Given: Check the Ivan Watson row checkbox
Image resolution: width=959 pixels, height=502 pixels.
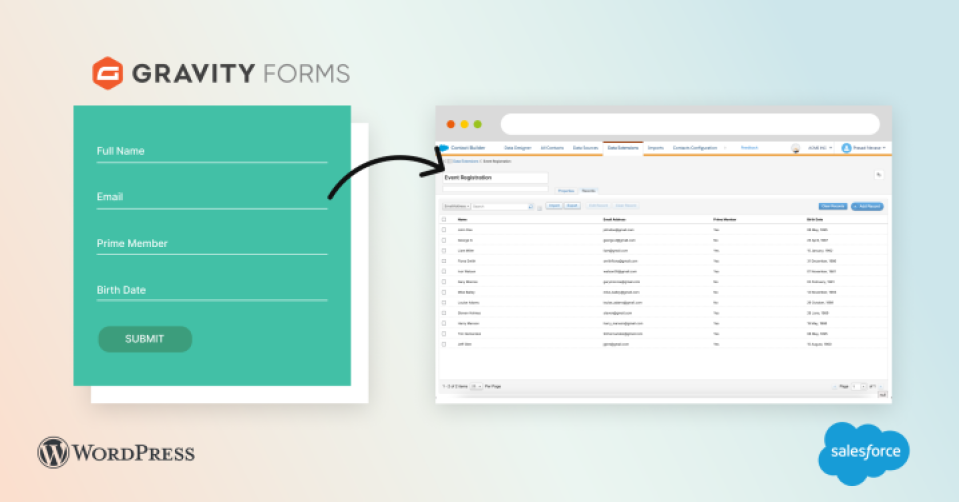Looking at the screenshot, I should 444,271.
